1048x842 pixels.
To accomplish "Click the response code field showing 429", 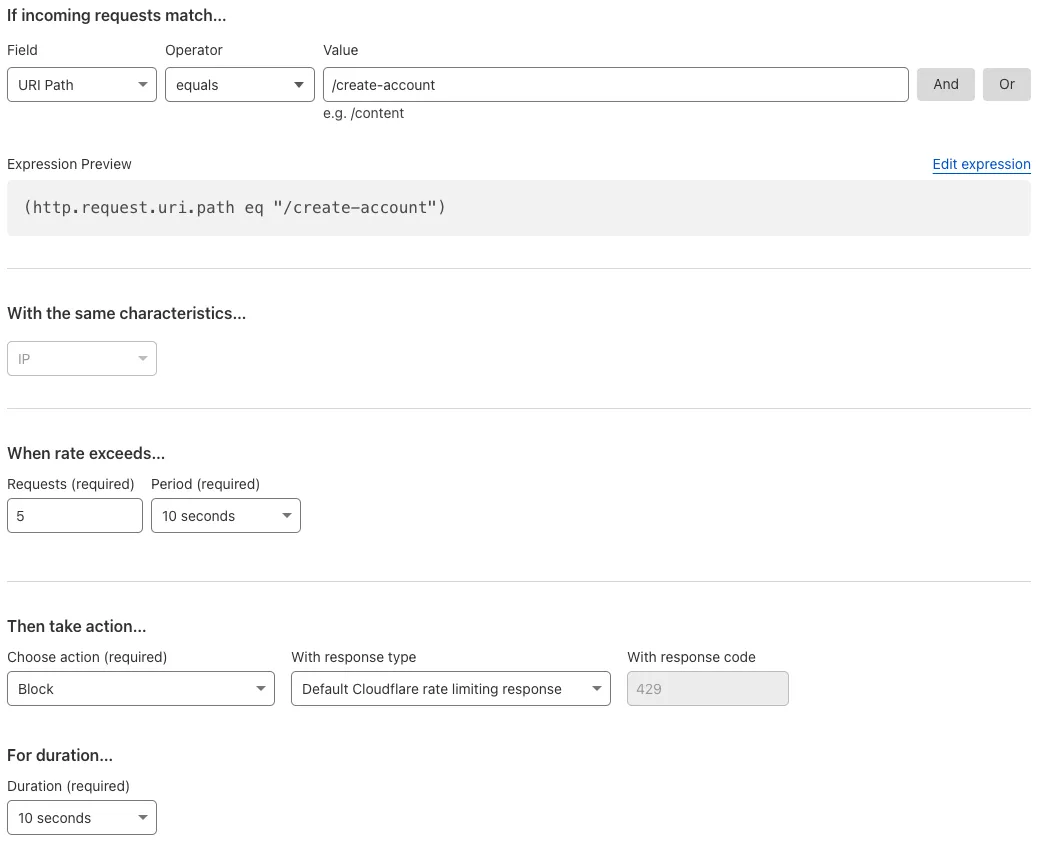I will coord(707,688).
